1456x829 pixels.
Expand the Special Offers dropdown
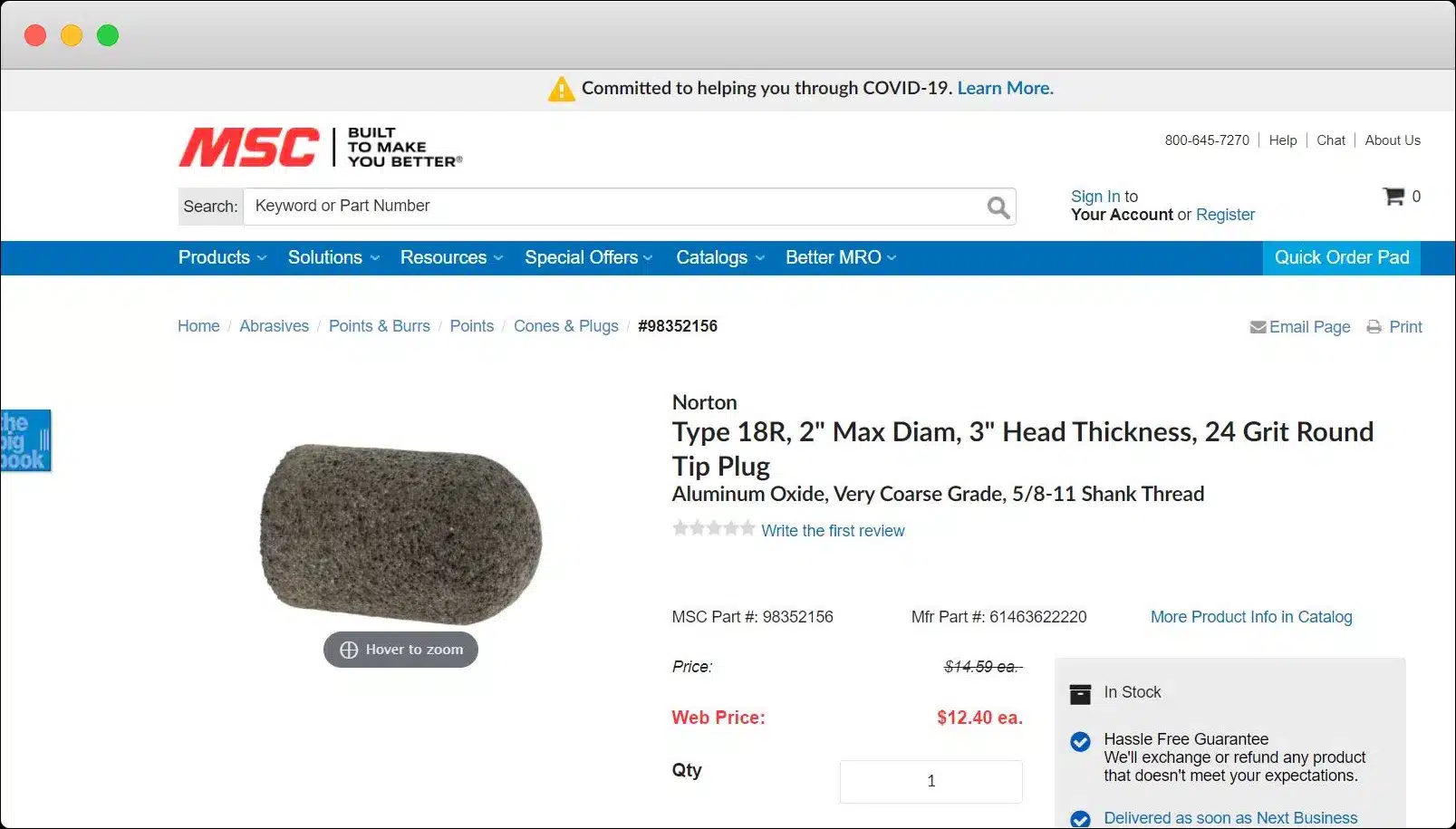click(588, 258)
